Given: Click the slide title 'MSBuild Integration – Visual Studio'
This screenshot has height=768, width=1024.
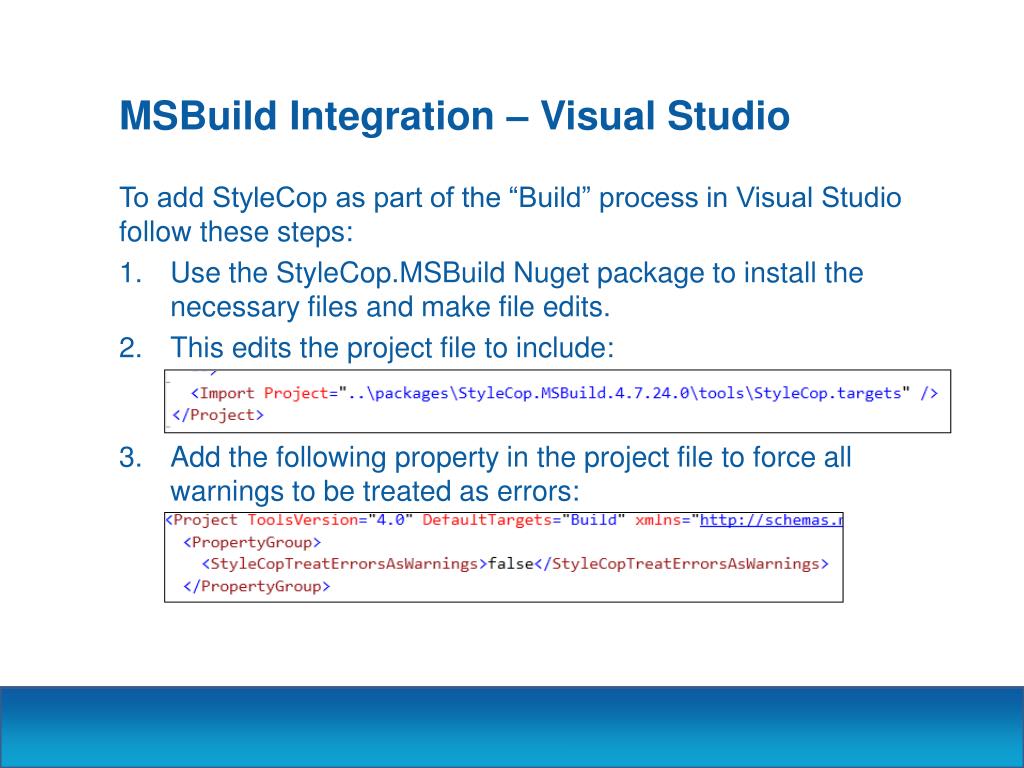Looking at the screenshot, I should click(455, 116).
